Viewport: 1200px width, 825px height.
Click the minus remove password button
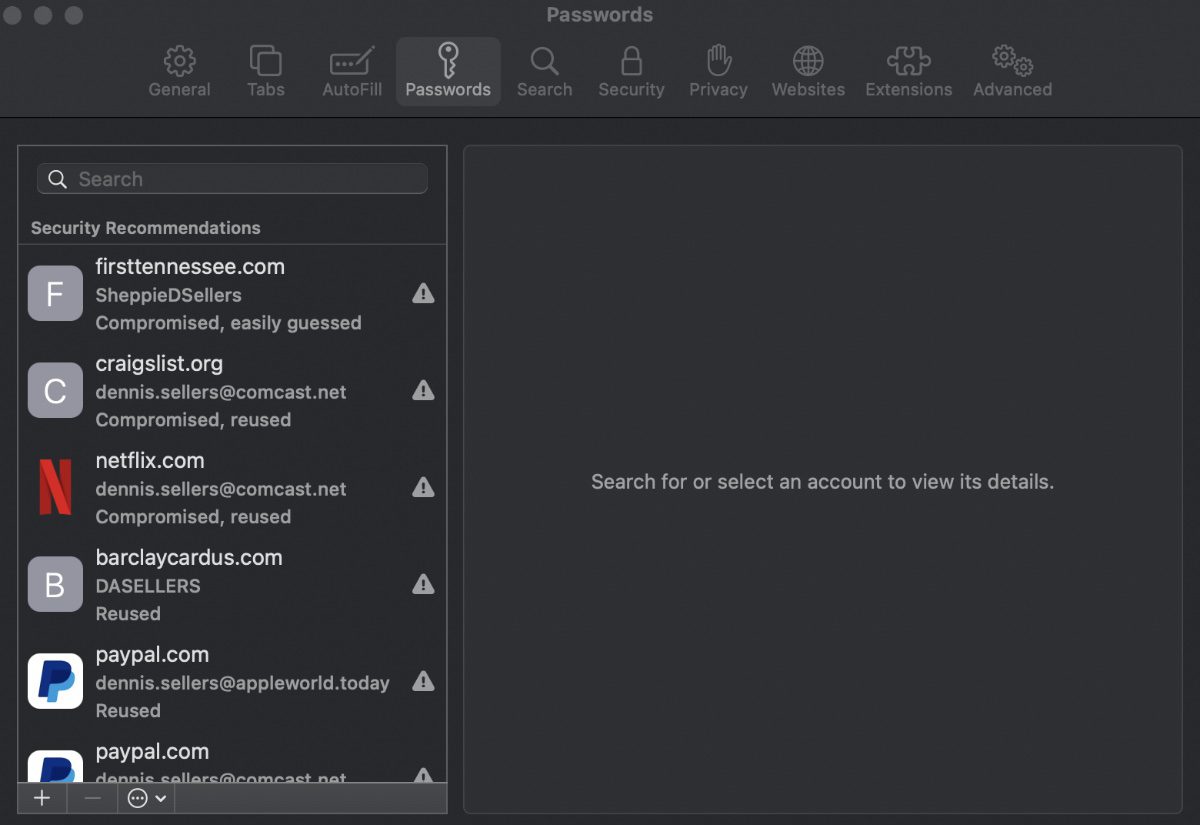pos(93,798)
